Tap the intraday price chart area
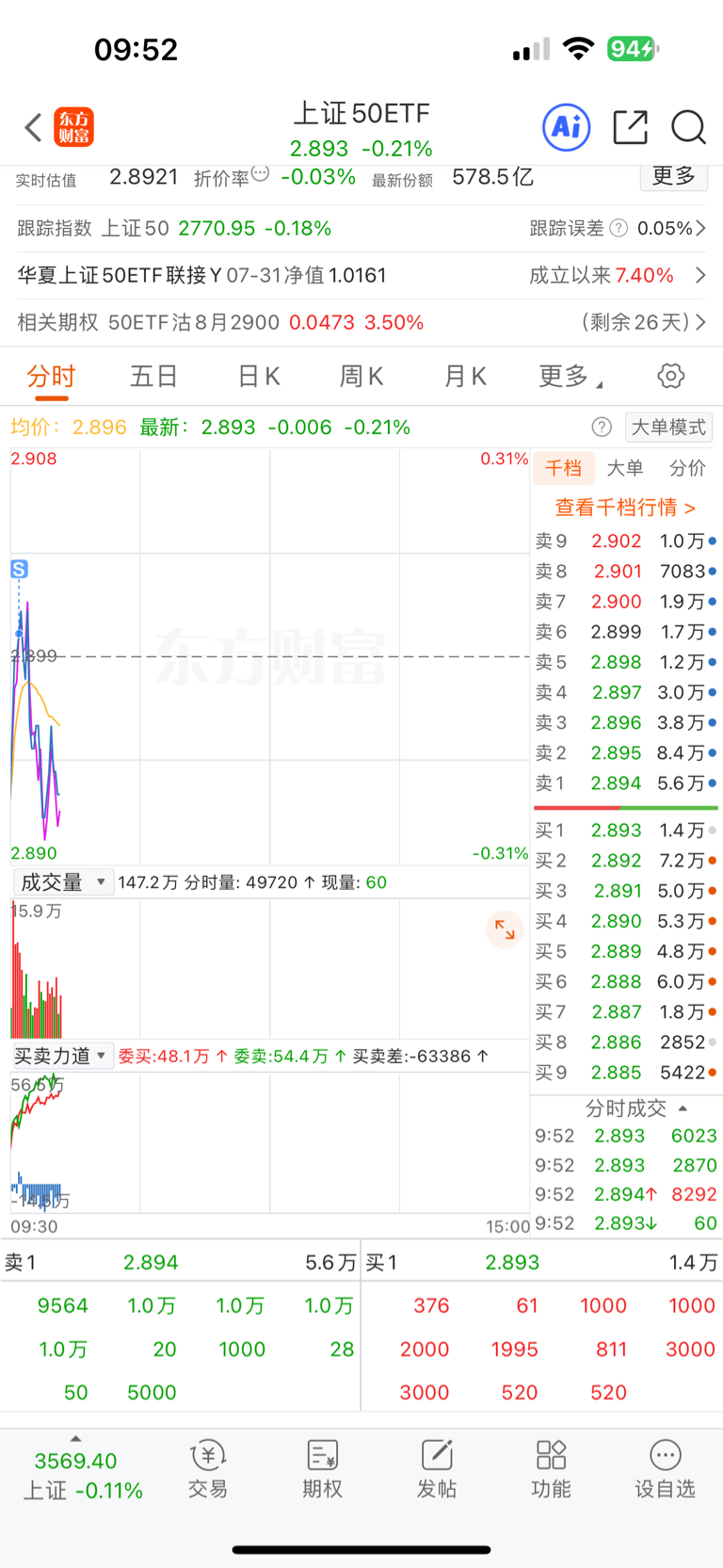Image resolution: width=723 pixels, height=1568 pixels. click(x=270, y=656)
